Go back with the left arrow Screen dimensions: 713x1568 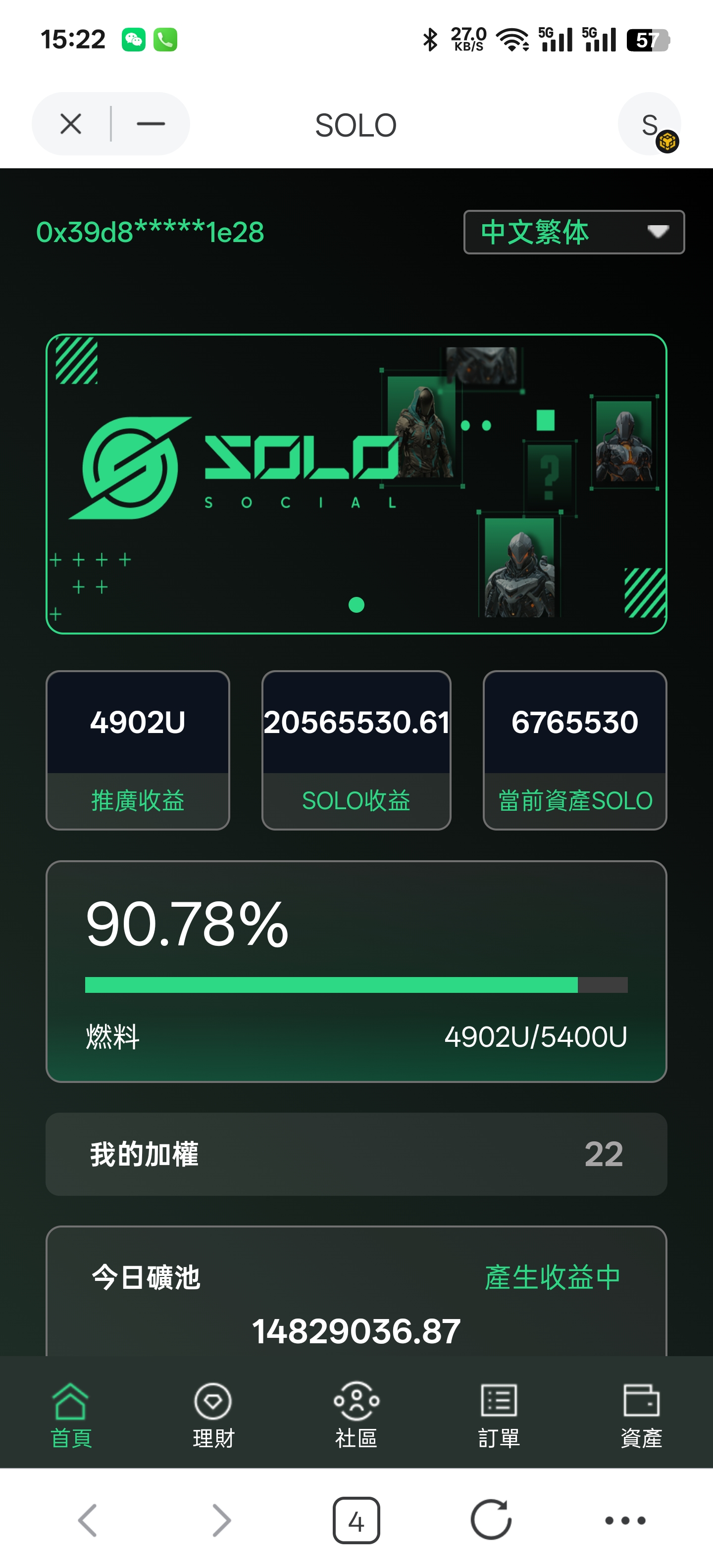tap(88, 1520)
